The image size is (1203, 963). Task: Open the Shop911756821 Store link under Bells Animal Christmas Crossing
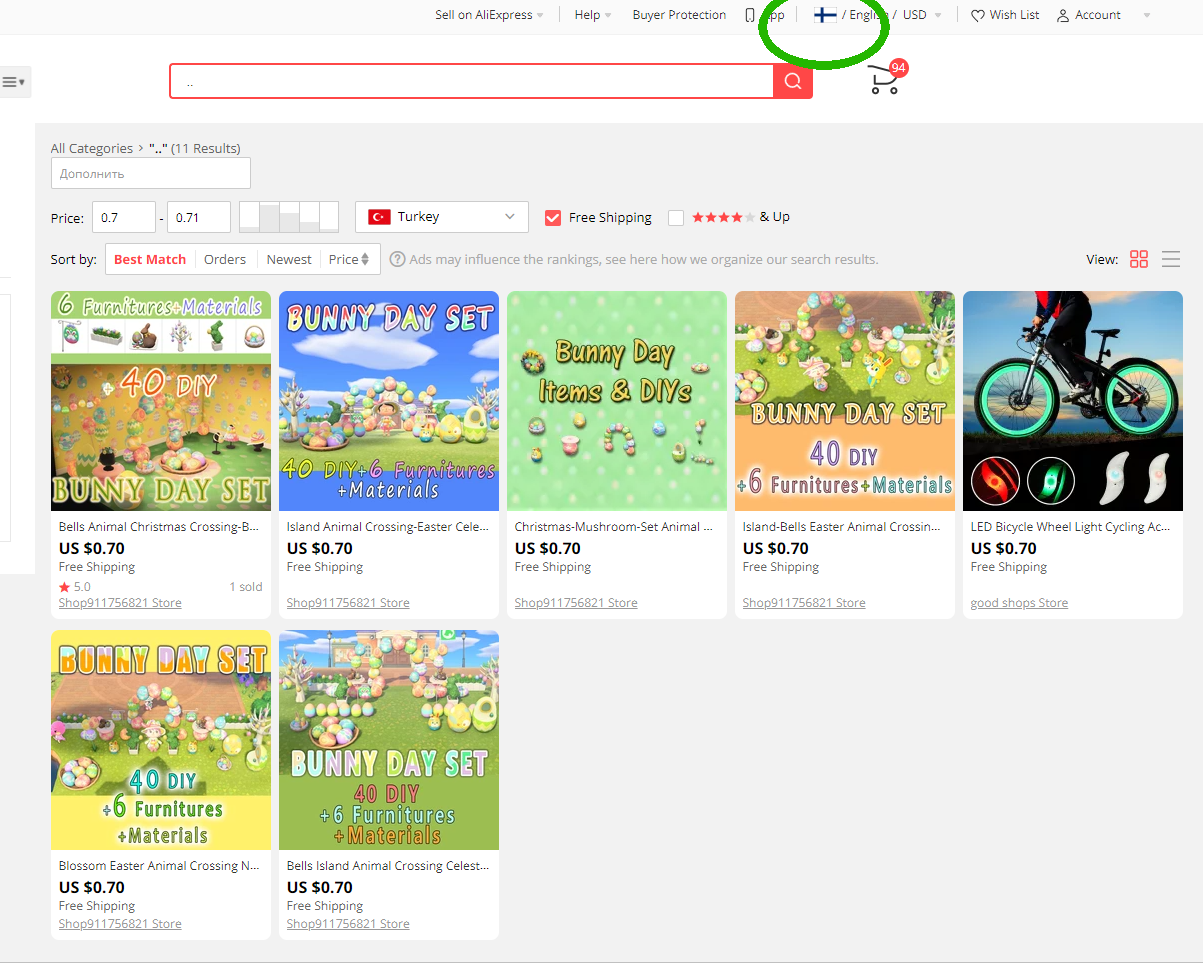(x=120, y=603)
